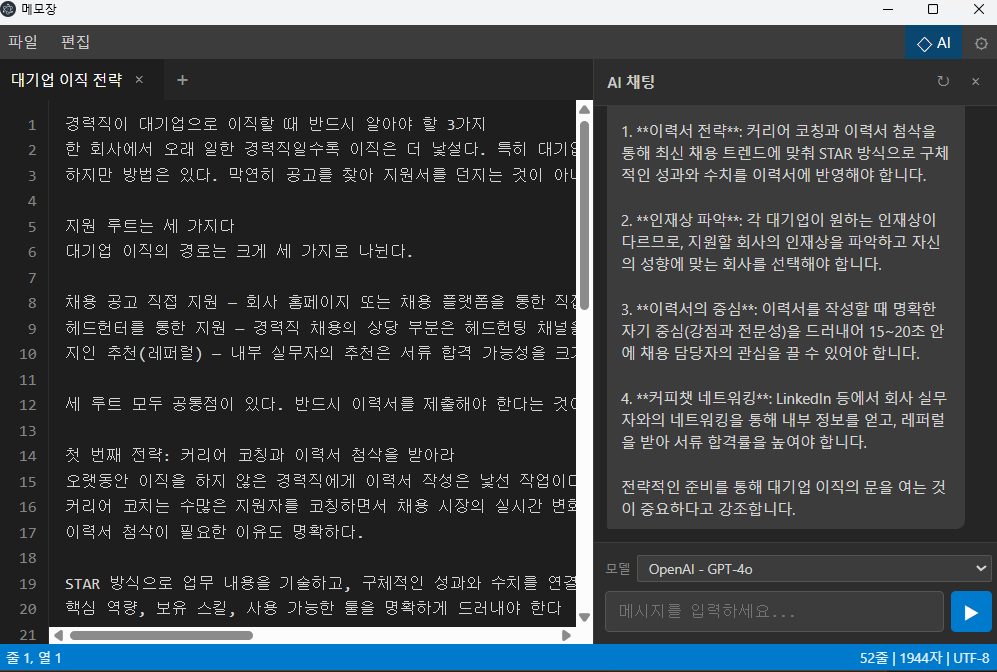Click line 17 text 이력서 첨삭이 필요한 이유도
This screenshot has height=672, width=997.
coord(174,531)
